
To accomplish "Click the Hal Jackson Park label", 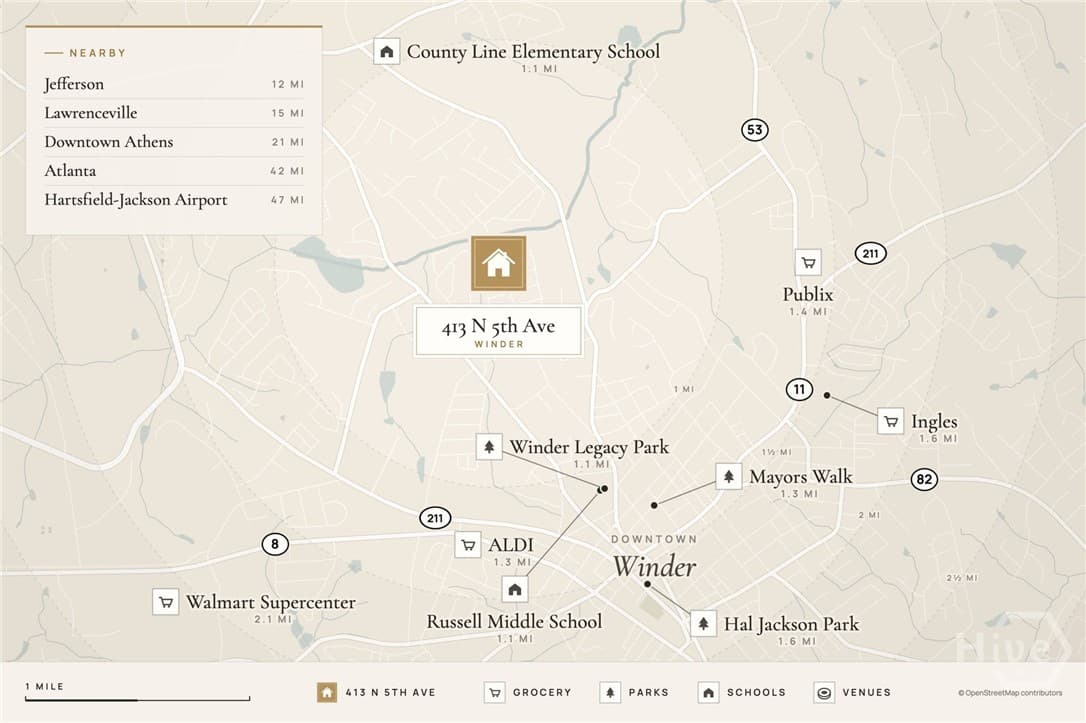I will click(791, 625).
